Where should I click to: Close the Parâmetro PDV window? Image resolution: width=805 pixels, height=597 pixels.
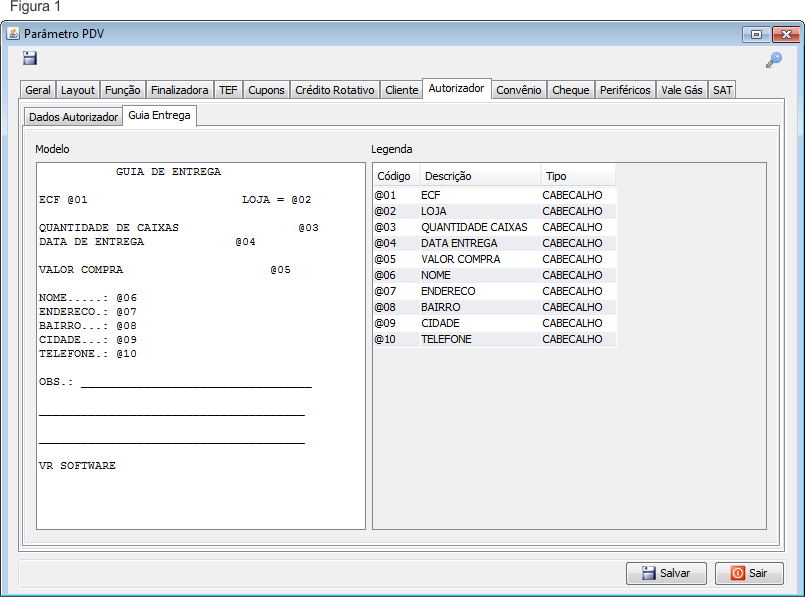786,34
